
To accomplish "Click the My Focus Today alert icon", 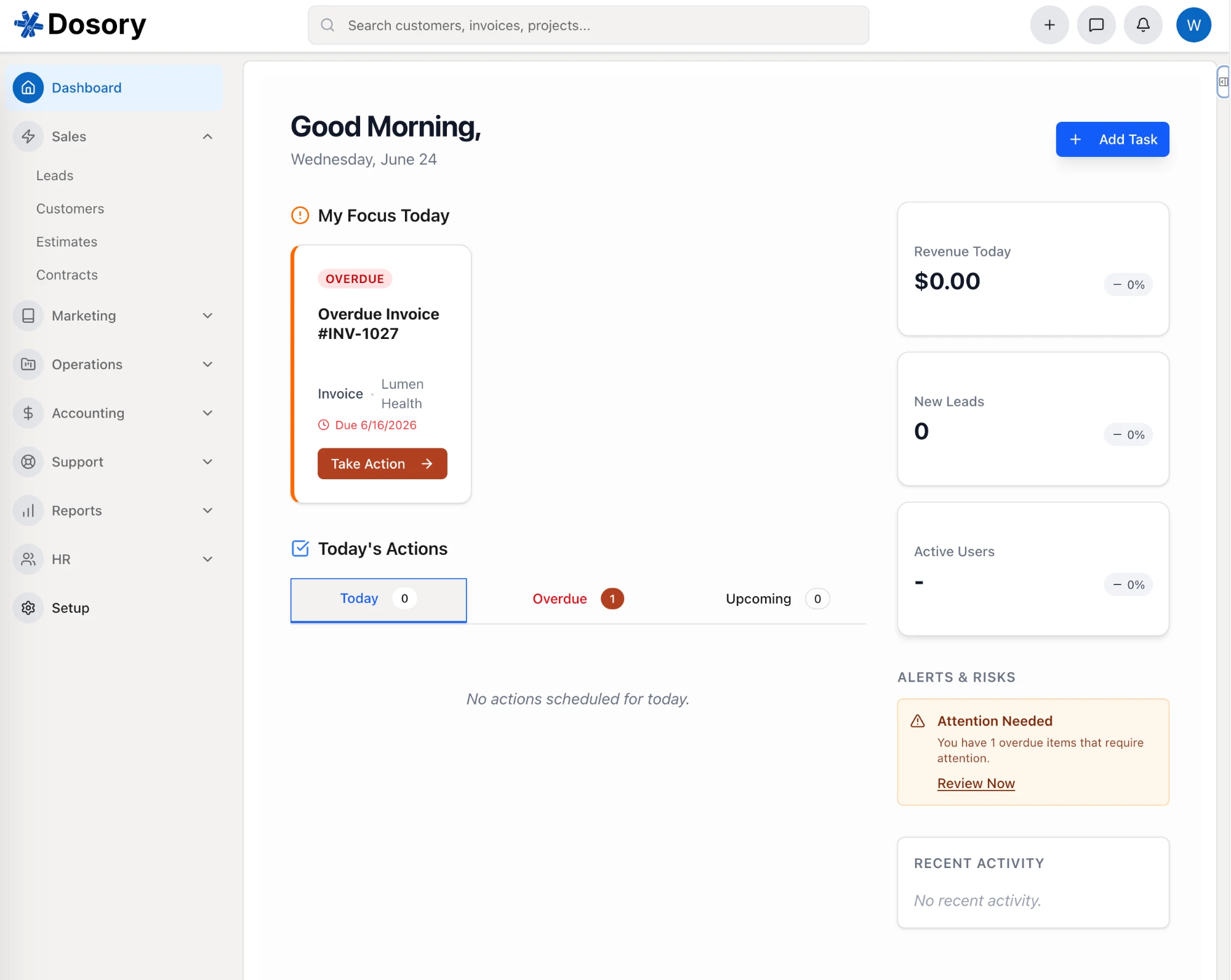I will click(x=300, y=215).
